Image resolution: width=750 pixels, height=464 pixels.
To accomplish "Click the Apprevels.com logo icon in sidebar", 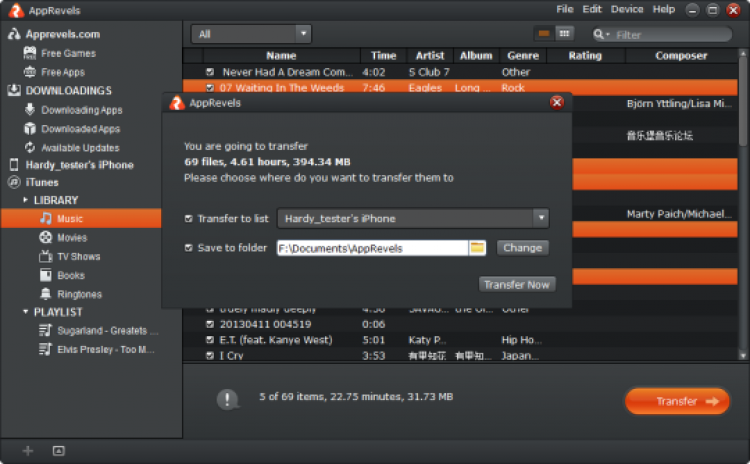I will click(x=14, y=34).
